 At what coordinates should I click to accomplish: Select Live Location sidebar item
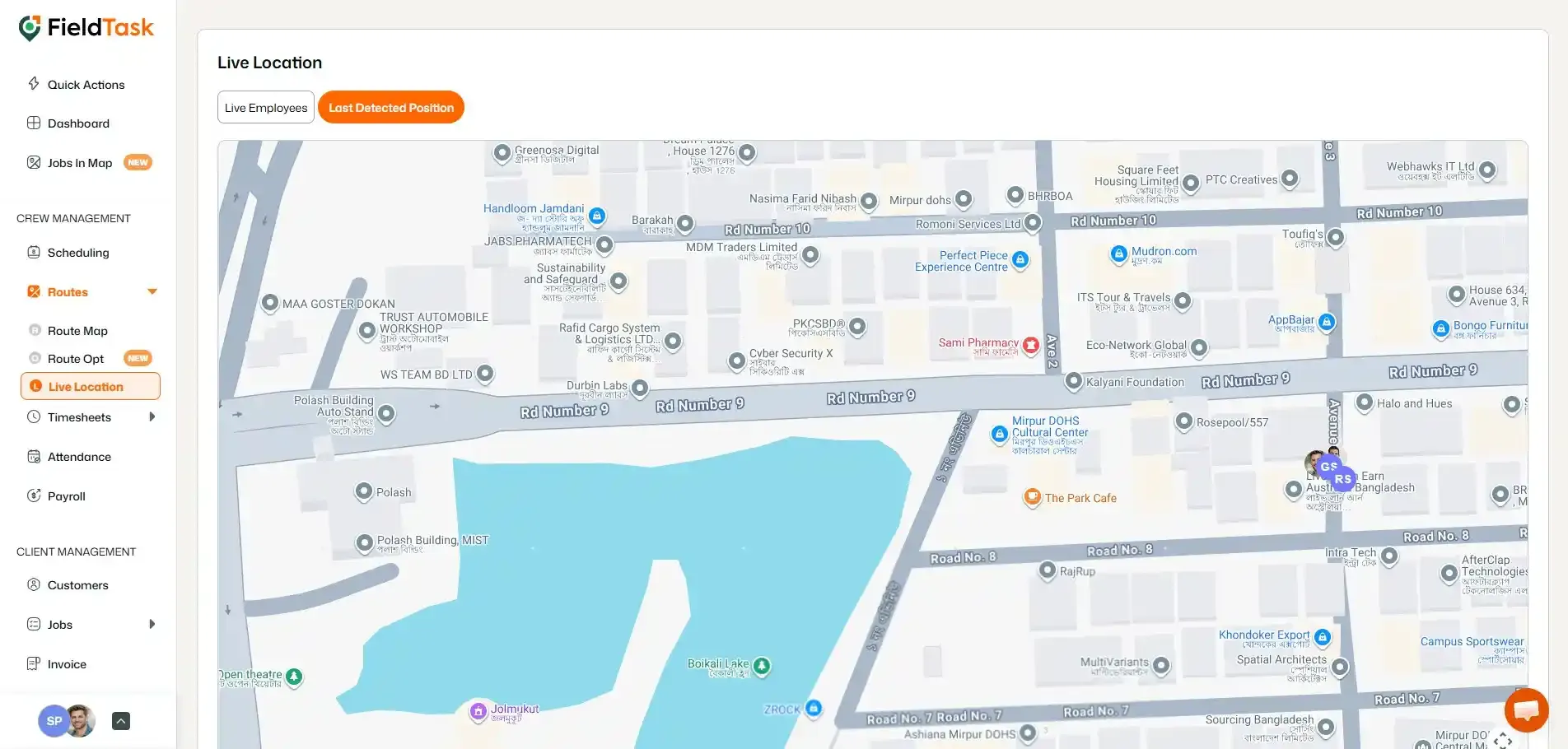point(91,386)
